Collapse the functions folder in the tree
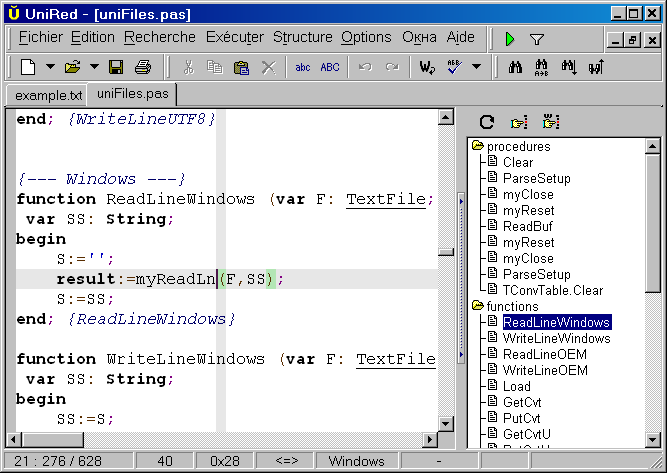Screen dimensions: 667x473 point(478,306)
